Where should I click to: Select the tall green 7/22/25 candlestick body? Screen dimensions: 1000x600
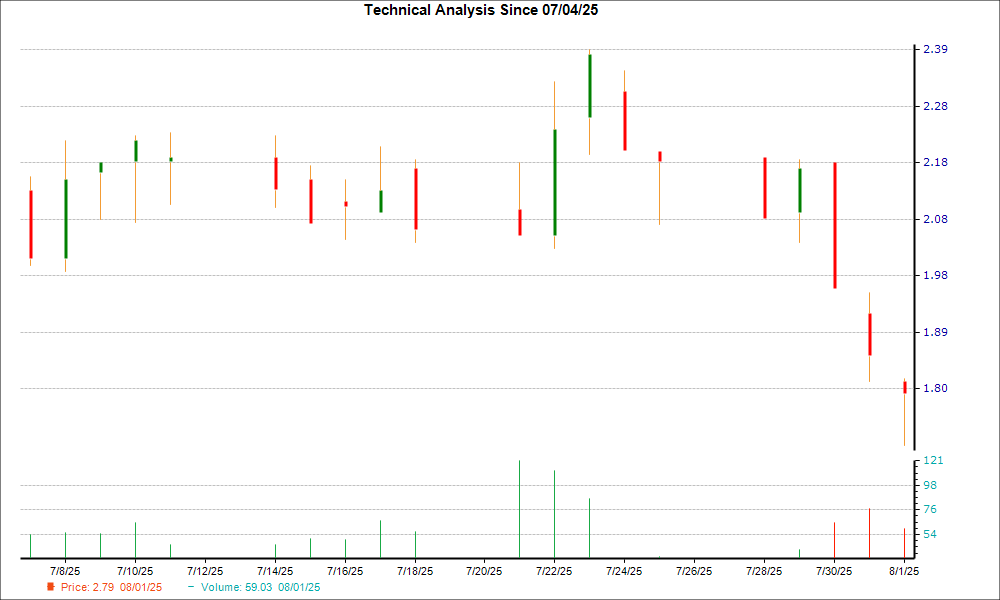[x=555, y=182]
